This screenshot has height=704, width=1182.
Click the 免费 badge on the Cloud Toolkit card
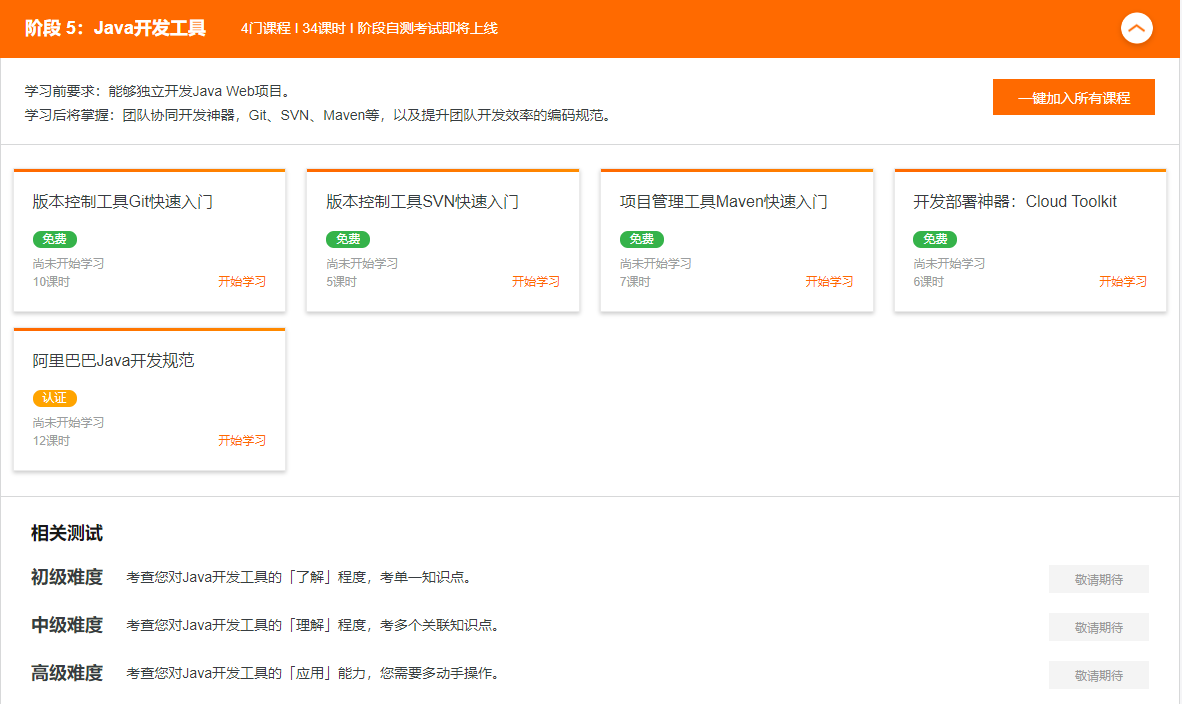pyautogui.click(x=935, y=239)
